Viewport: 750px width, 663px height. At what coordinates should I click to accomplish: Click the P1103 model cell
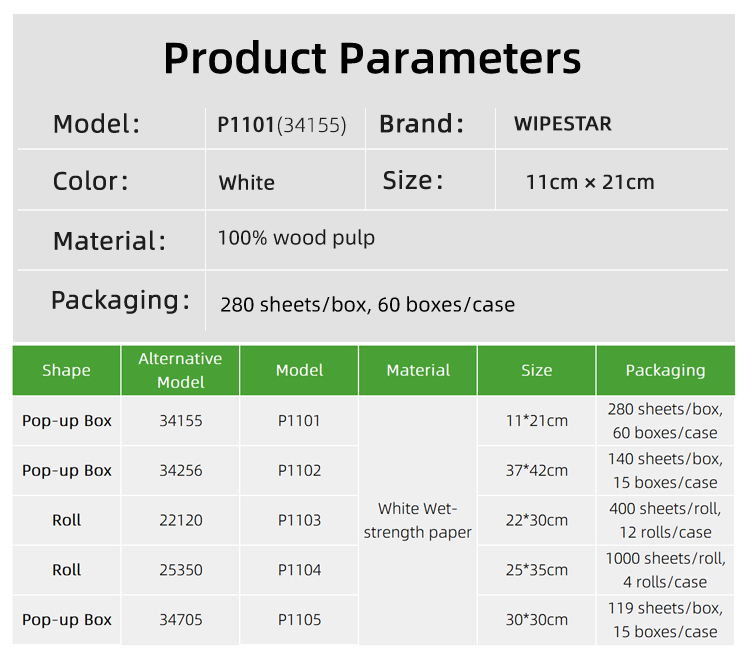[299, 520]
